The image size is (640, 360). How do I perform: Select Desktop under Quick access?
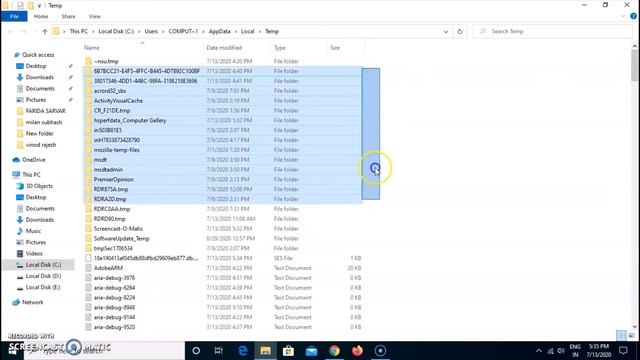point(36,66)
